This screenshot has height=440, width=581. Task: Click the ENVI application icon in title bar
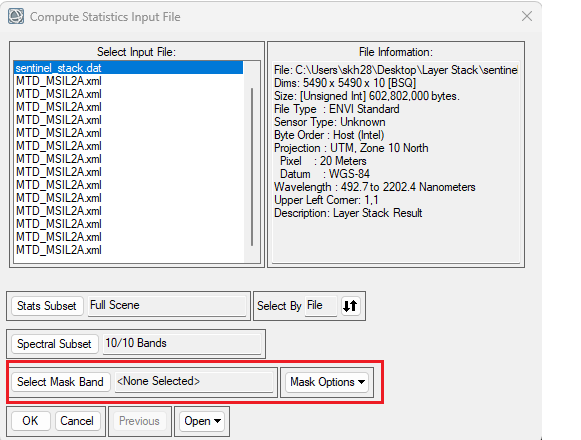[16, 16]
